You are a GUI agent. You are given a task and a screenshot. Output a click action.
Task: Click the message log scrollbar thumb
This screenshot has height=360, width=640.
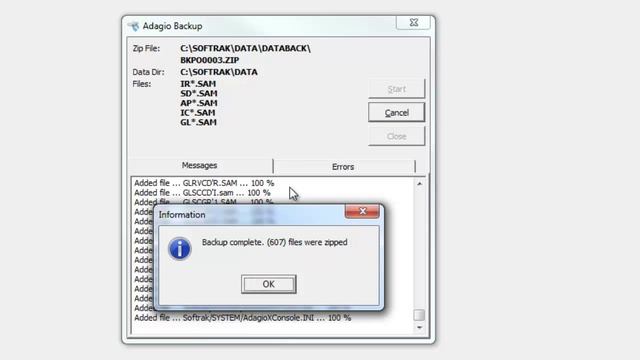(419, 315)
